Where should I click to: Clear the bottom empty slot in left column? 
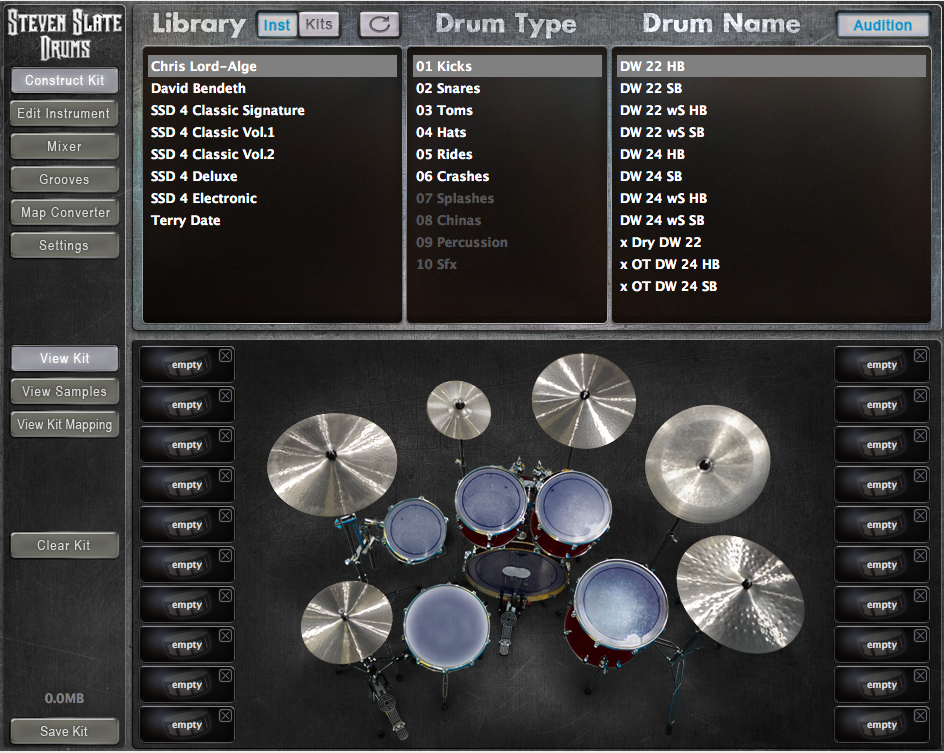pos(225,715)
